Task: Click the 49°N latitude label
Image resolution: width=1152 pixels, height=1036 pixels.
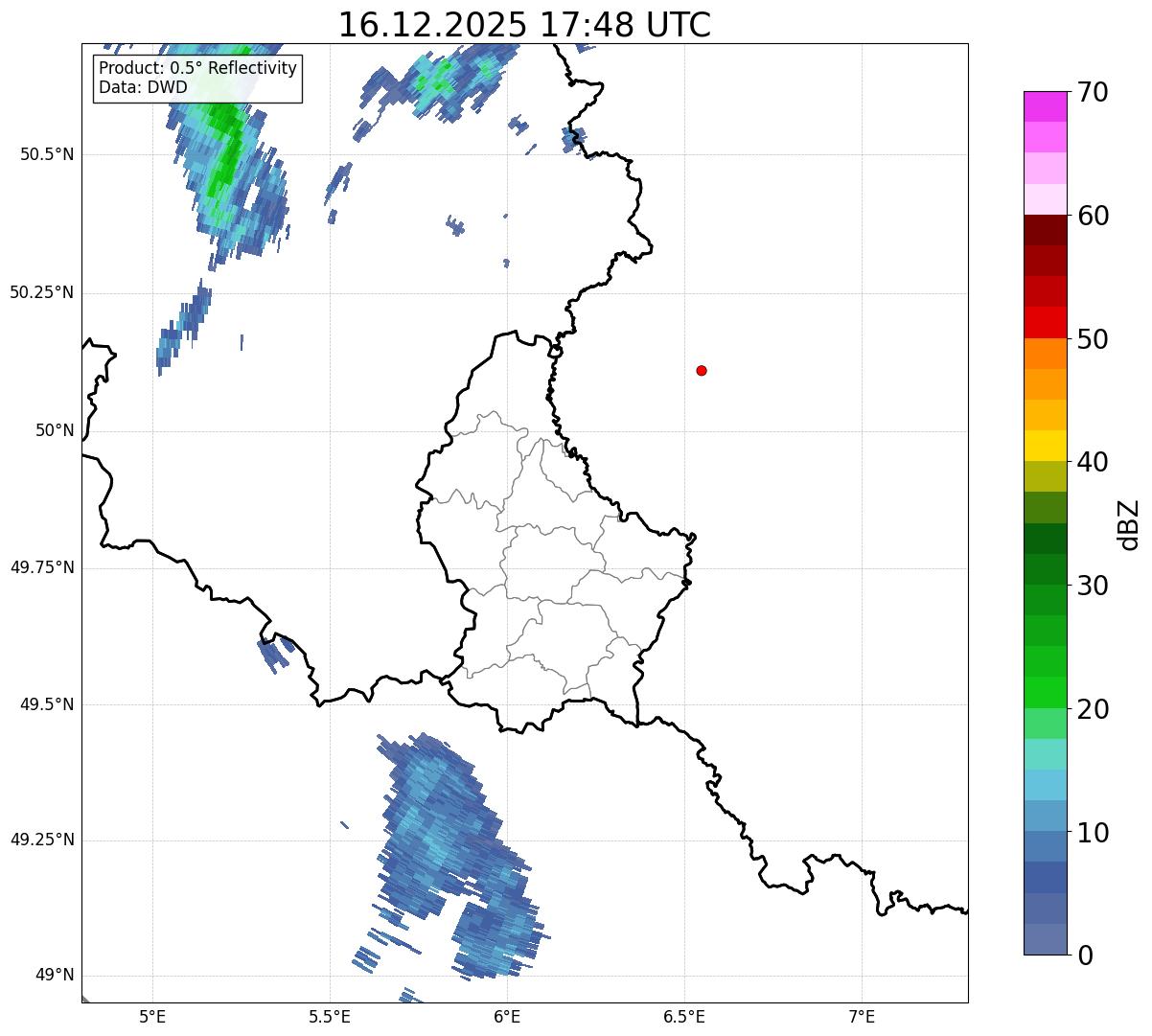Action: (55, 976)
